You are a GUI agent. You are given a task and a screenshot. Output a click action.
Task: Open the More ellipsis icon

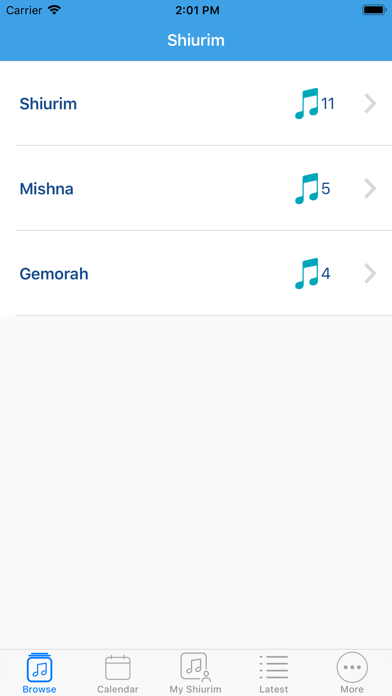coord(352,667)
